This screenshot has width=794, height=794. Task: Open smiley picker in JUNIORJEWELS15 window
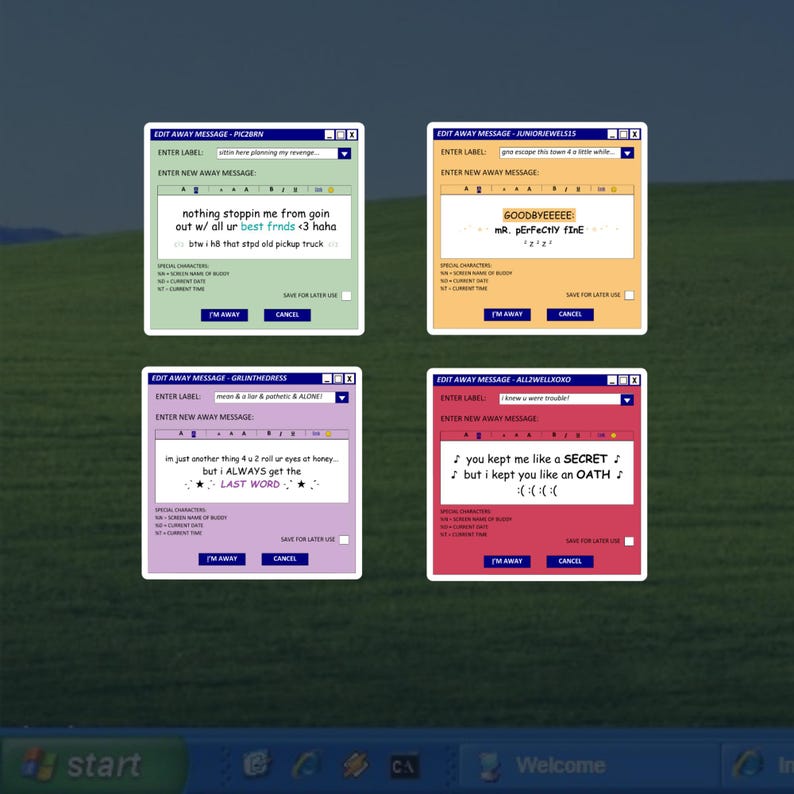point(614,189)
